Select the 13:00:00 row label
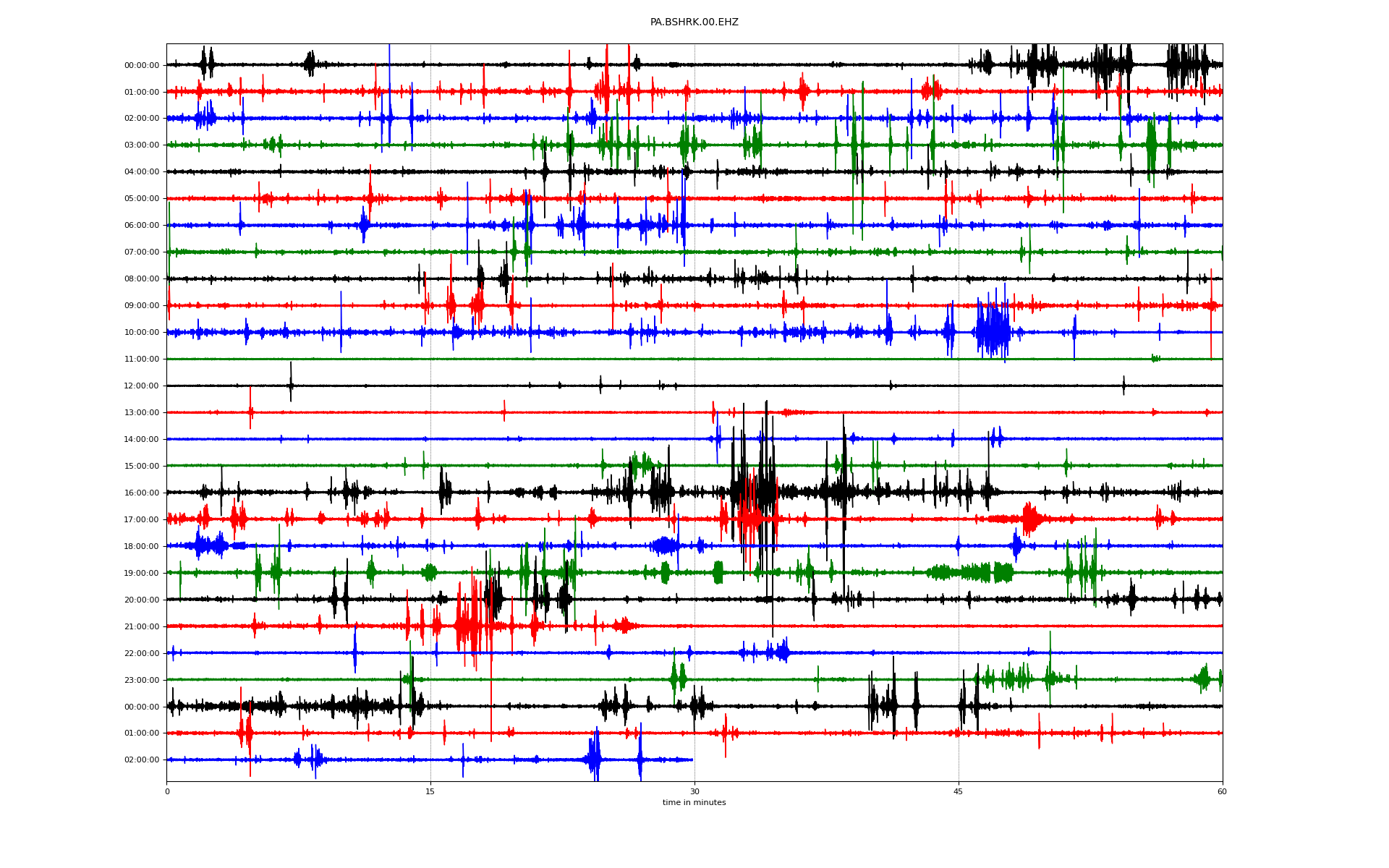 pos(142,413)
